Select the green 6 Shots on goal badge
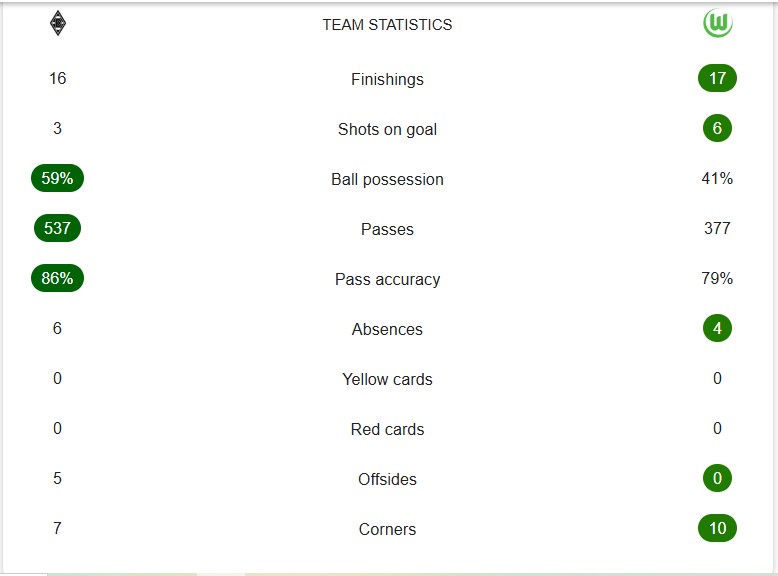This screenshot has width=778, height=576. pyautogui.click(x=717, y=128)
